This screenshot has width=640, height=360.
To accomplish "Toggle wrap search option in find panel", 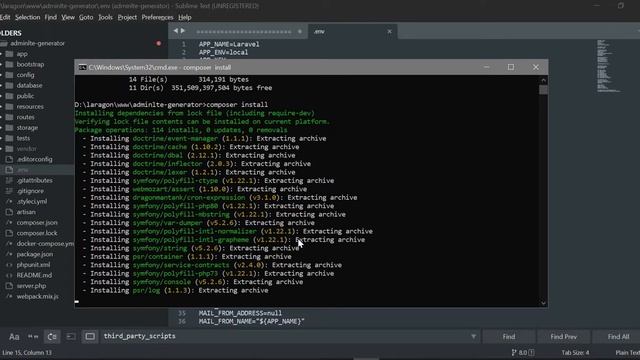I will 52,337.
